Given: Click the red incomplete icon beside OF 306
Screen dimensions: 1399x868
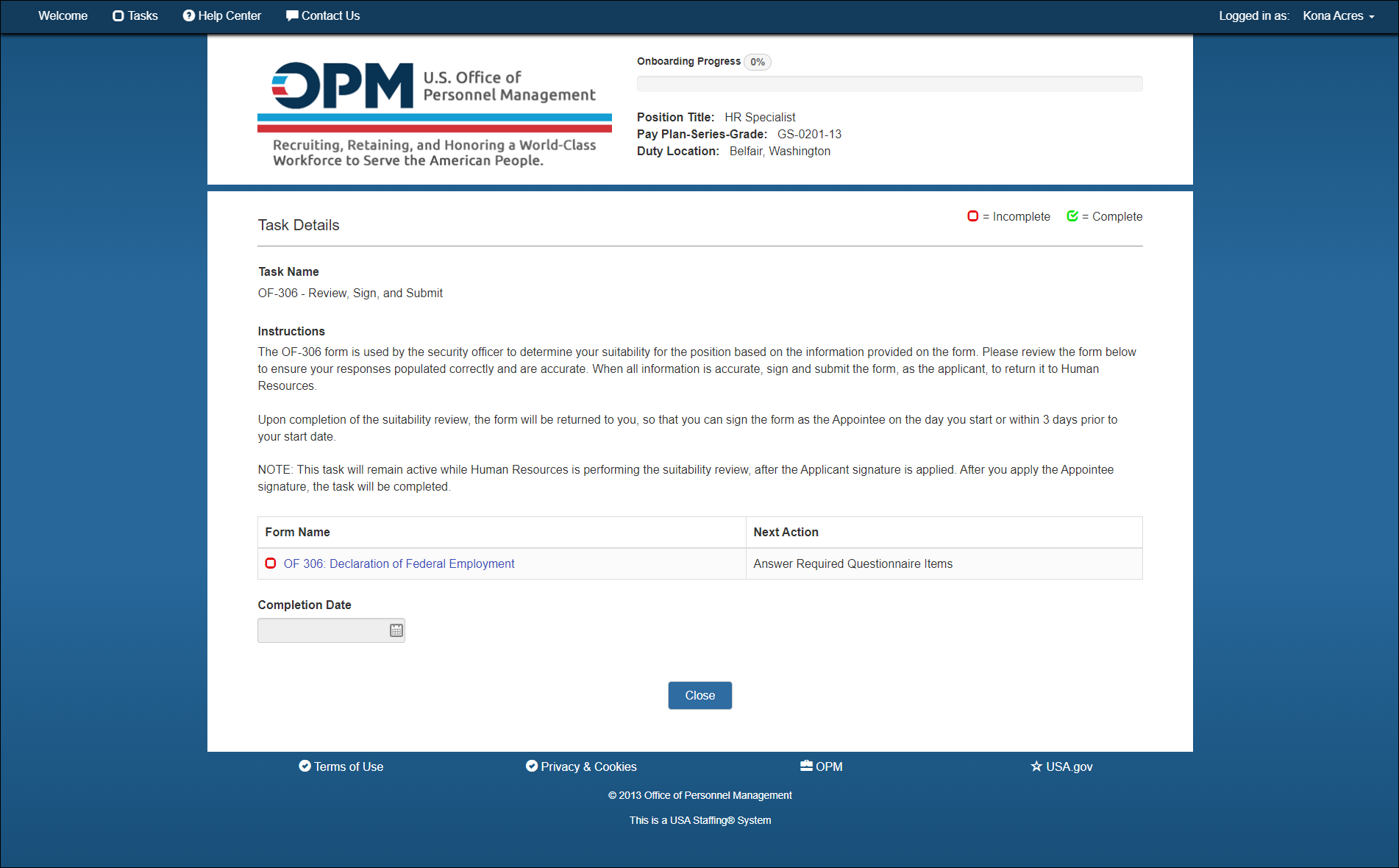Looking at the screenshot, I should pos(271,563).
